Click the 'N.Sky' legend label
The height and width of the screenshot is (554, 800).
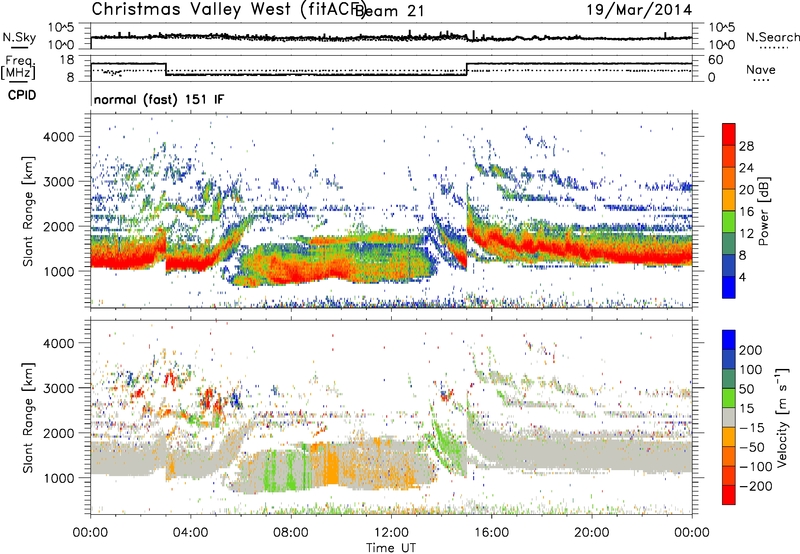coord(19,37)
